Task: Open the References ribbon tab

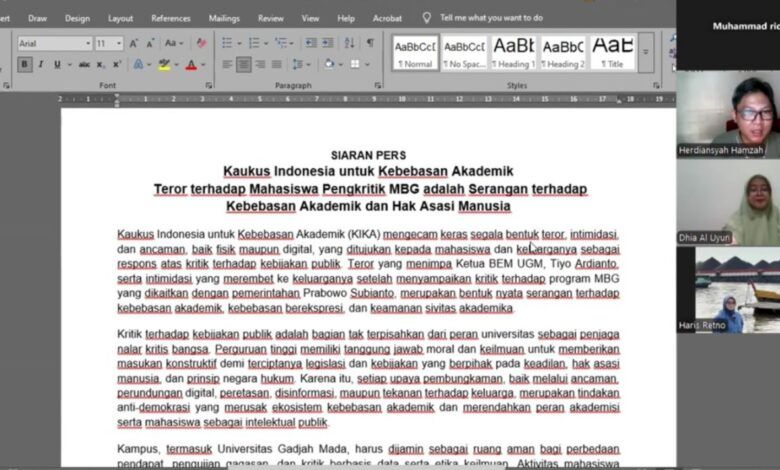Action: (x=170, y=18)
